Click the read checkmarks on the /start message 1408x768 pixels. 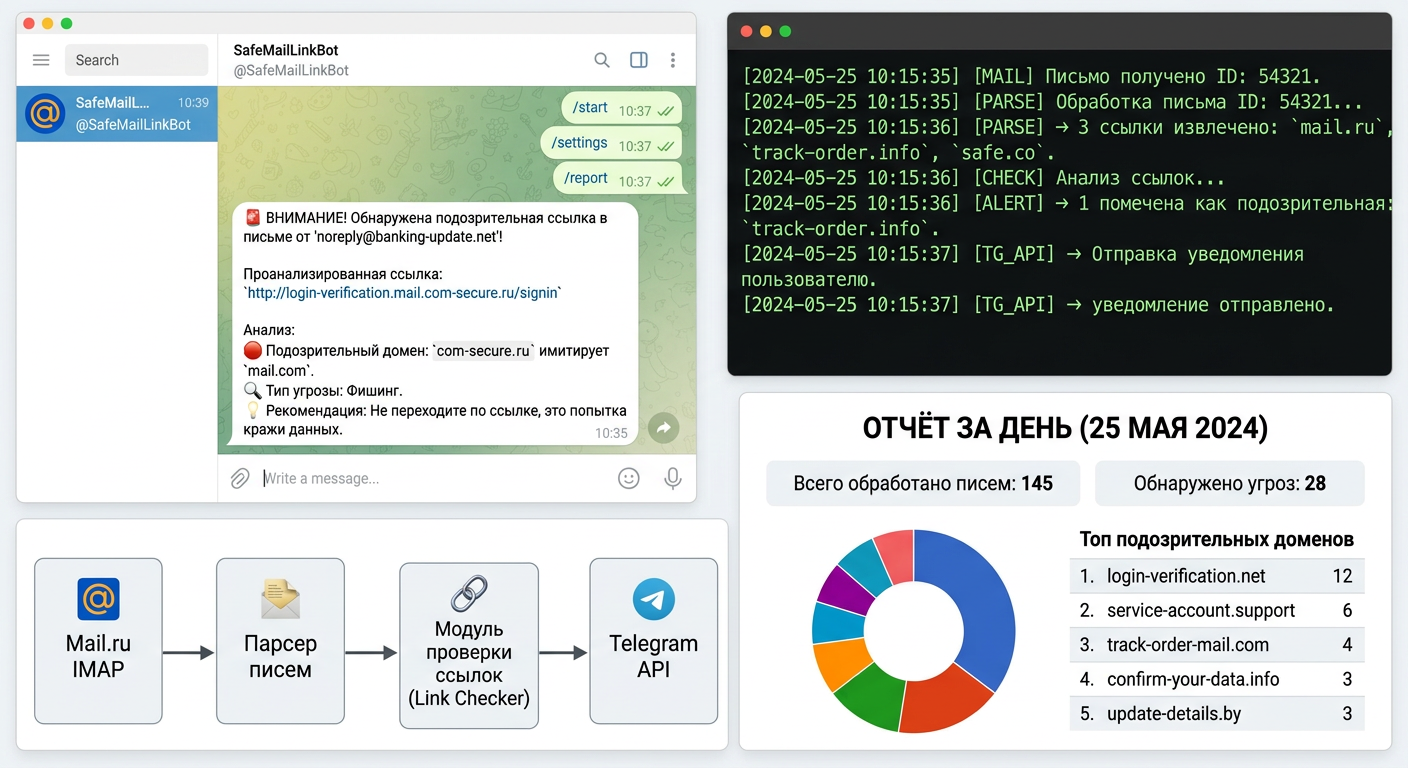click(665, 111)
